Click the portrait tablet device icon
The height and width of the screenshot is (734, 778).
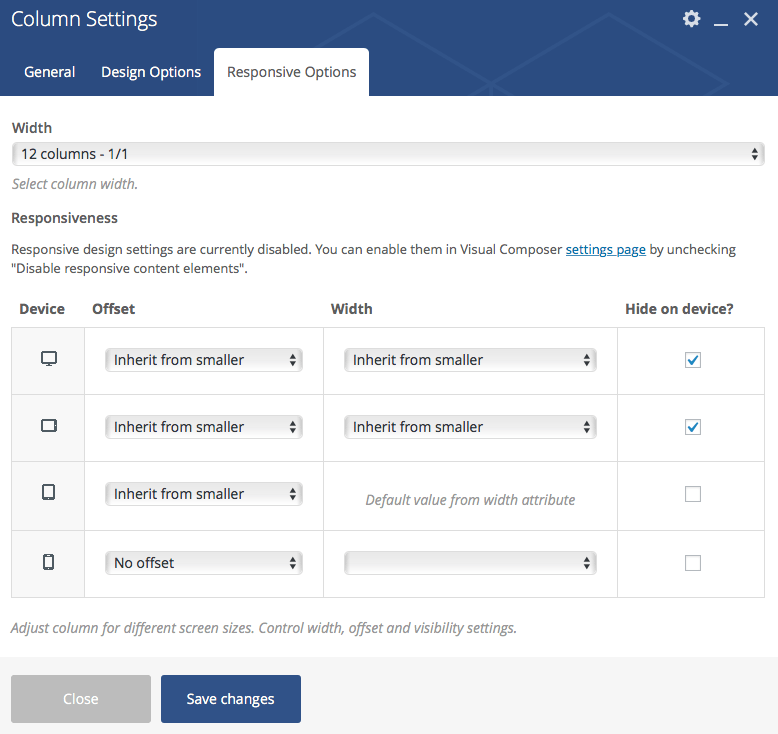49,492
